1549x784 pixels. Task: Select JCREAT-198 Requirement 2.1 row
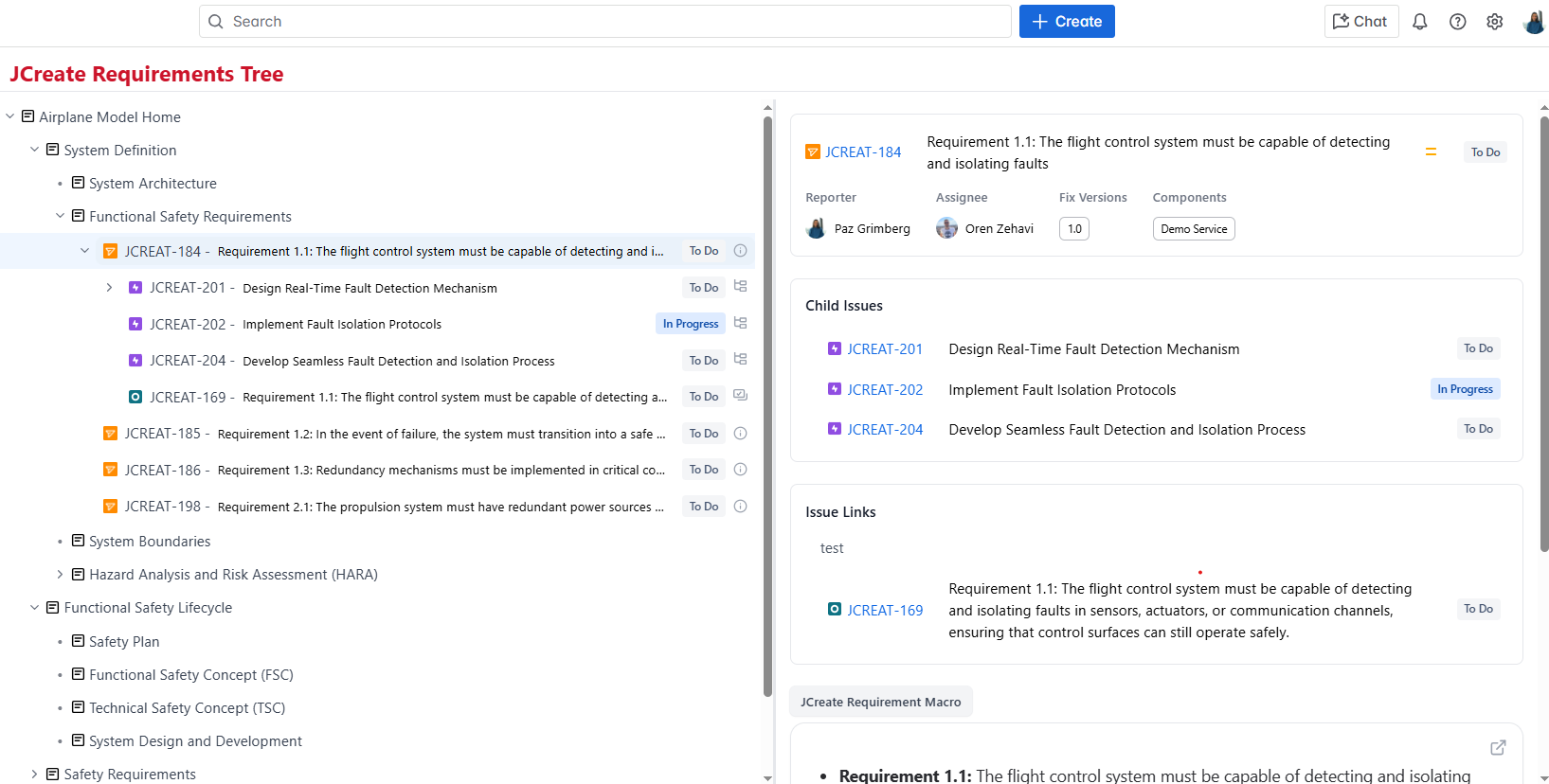[x=377, y=507]
